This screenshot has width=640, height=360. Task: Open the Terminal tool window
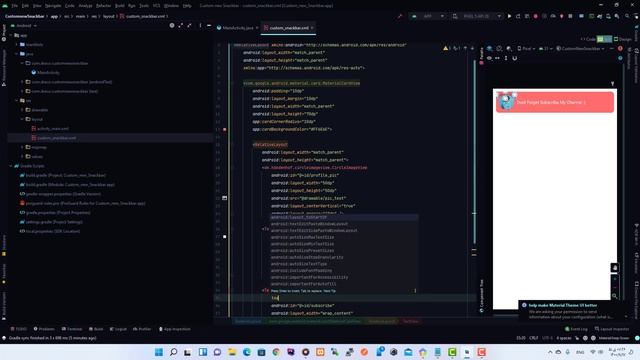[72, 329]
